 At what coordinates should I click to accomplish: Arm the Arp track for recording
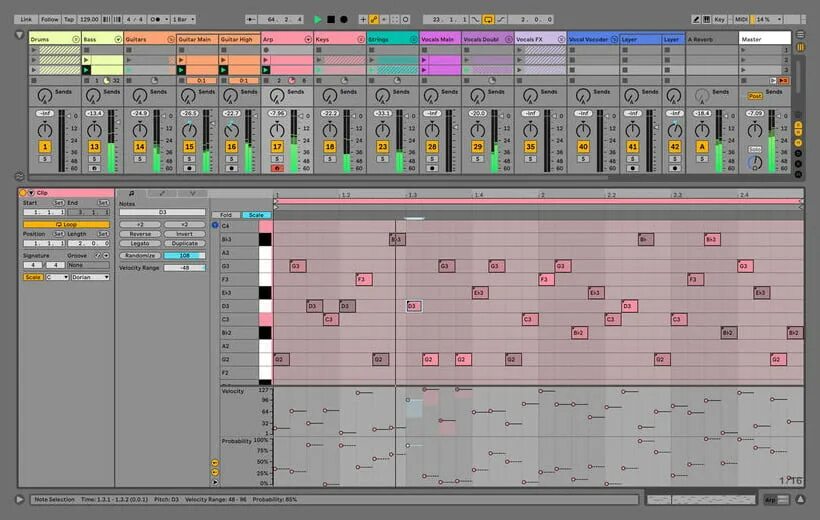(277, 168)
